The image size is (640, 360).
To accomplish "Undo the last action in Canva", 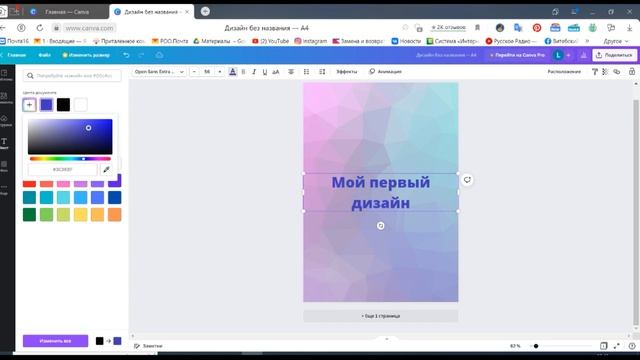I will 127,55.
